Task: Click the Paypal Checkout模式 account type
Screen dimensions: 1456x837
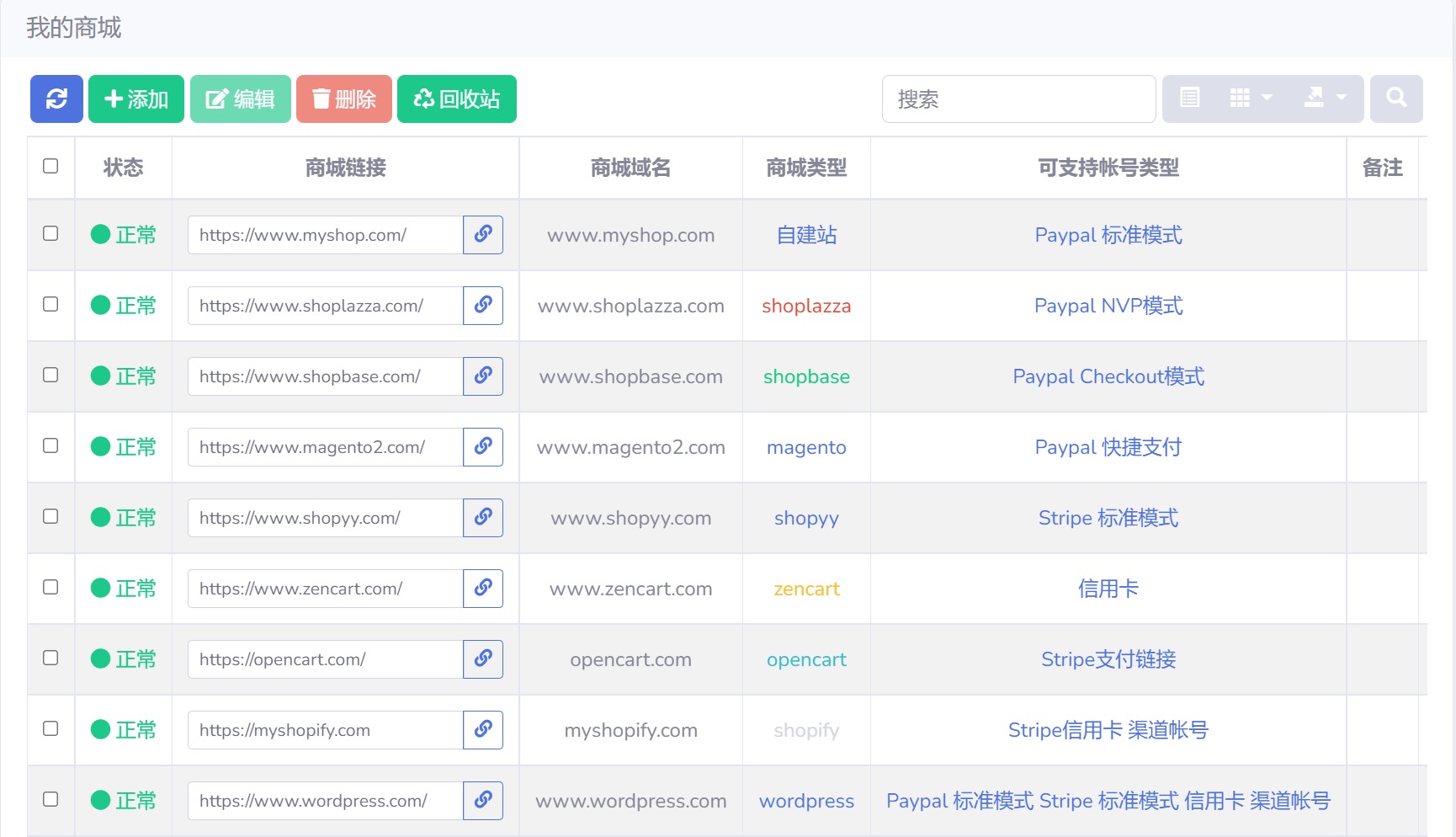Action: (x=1108, y=376)
